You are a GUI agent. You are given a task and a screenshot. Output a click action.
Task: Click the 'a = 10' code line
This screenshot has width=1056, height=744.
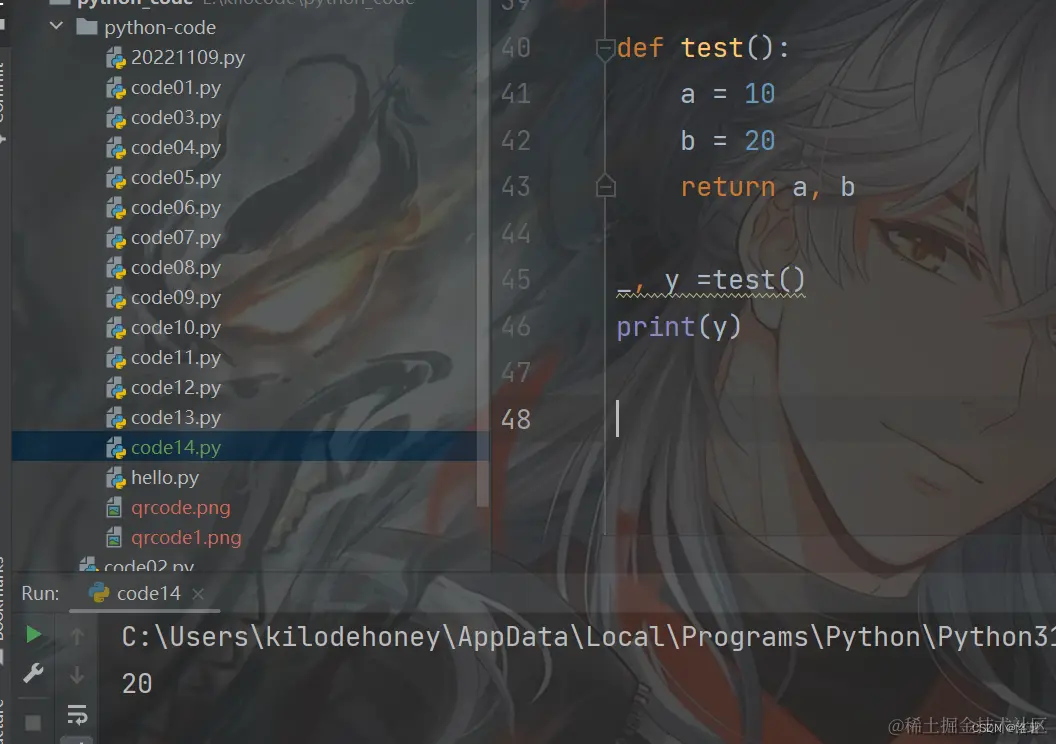[727, 94]
